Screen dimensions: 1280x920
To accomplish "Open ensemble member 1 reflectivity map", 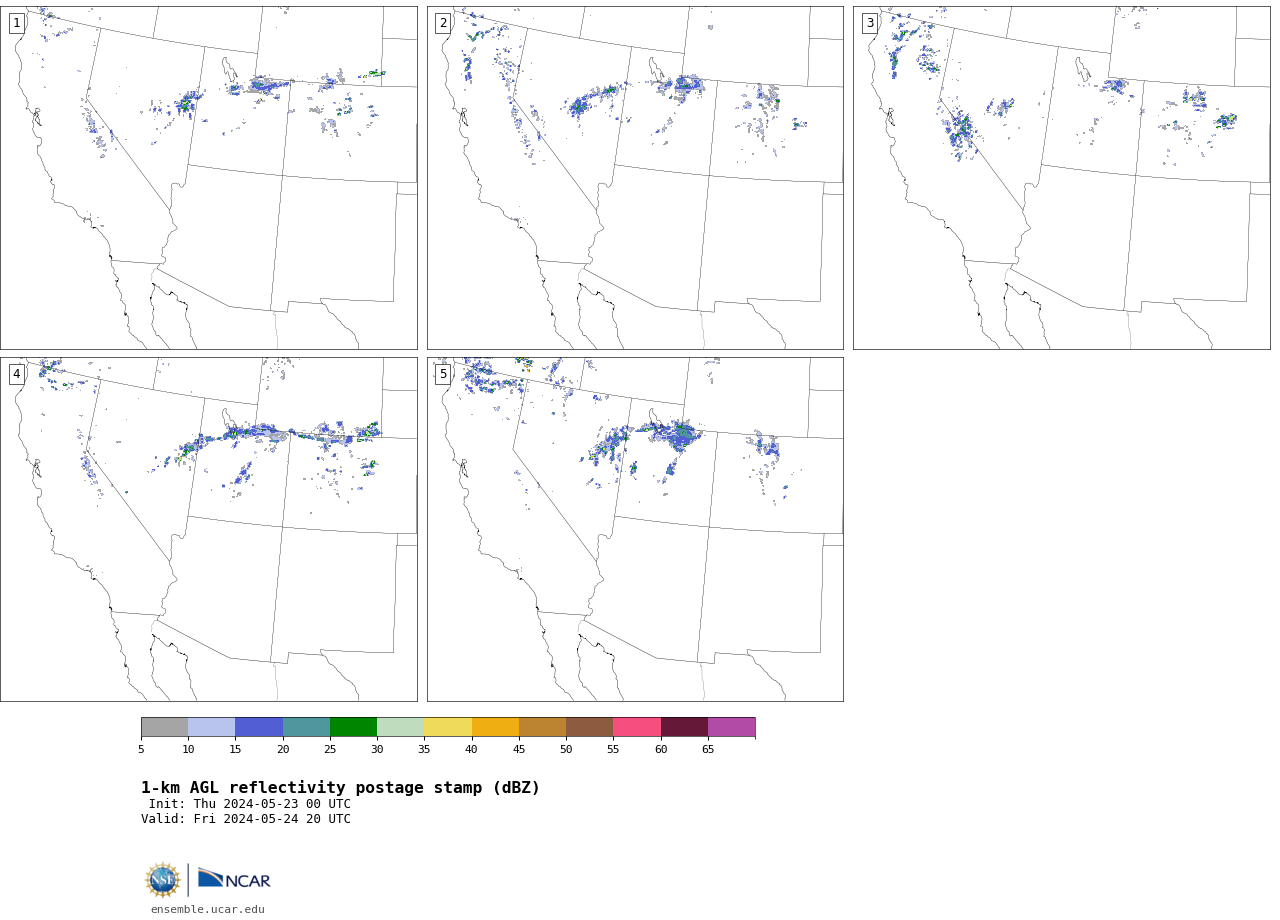I will [x=209, y=178].
